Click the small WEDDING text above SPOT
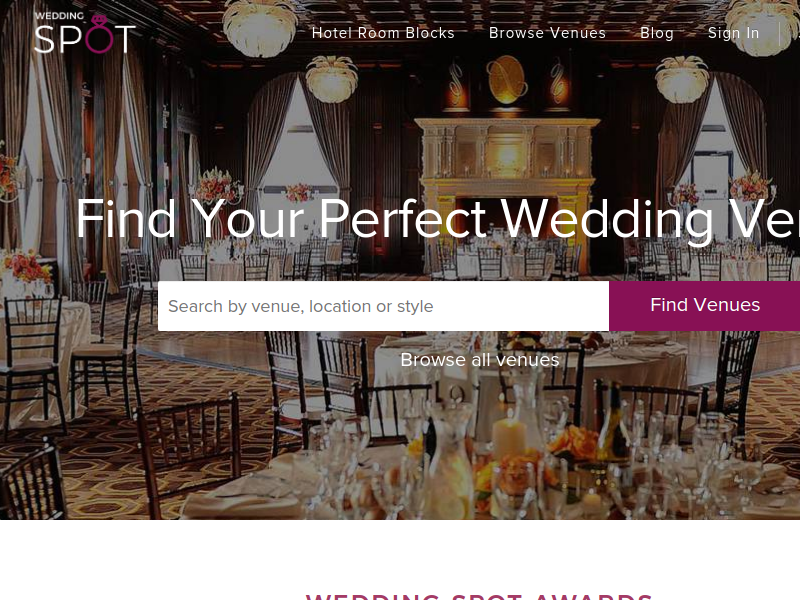The width and height of the screenshot is (800, 600). click(x=59, y=16)
